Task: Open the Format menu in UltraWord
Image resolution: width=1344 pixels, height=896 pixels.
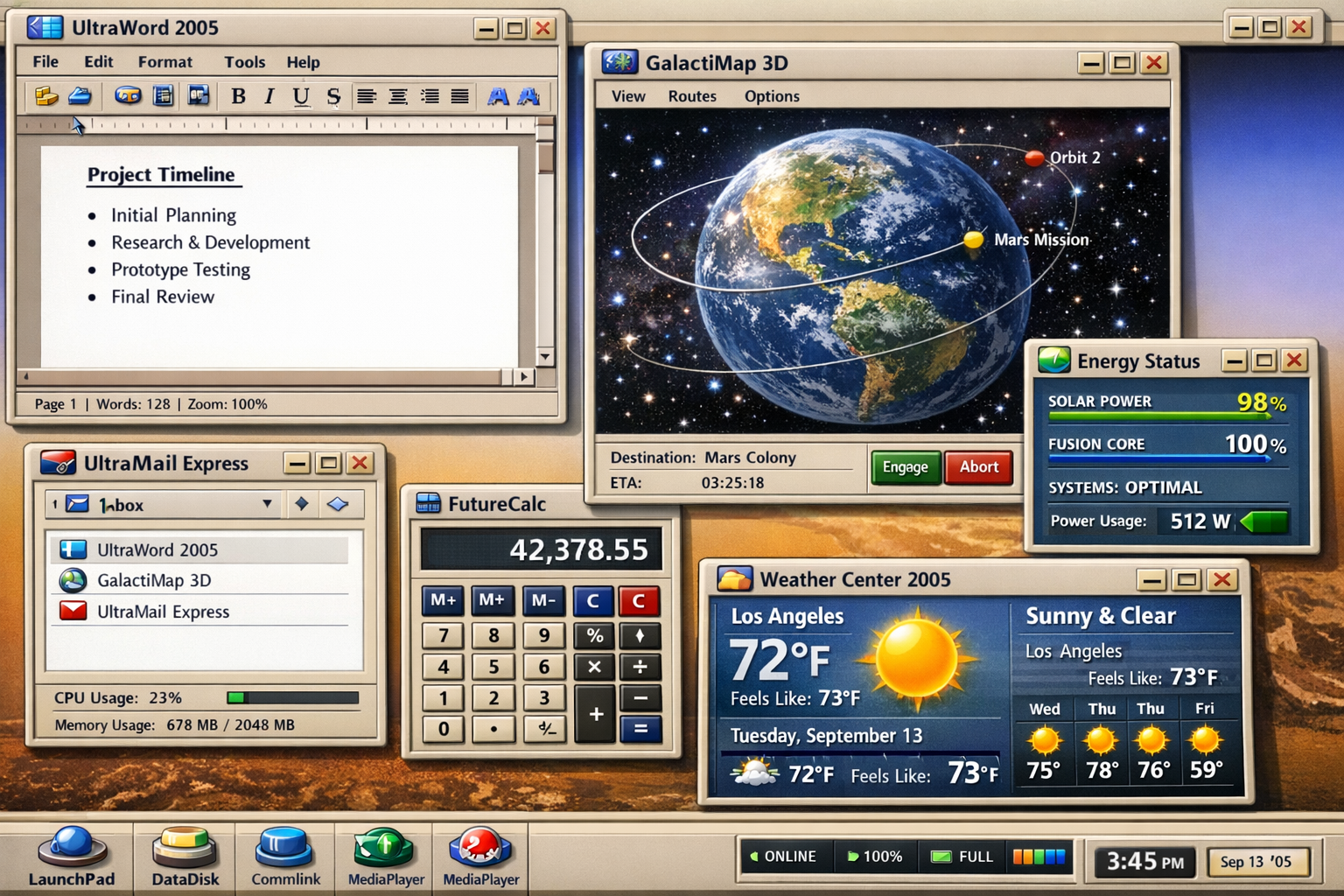Action: point(164,62)
